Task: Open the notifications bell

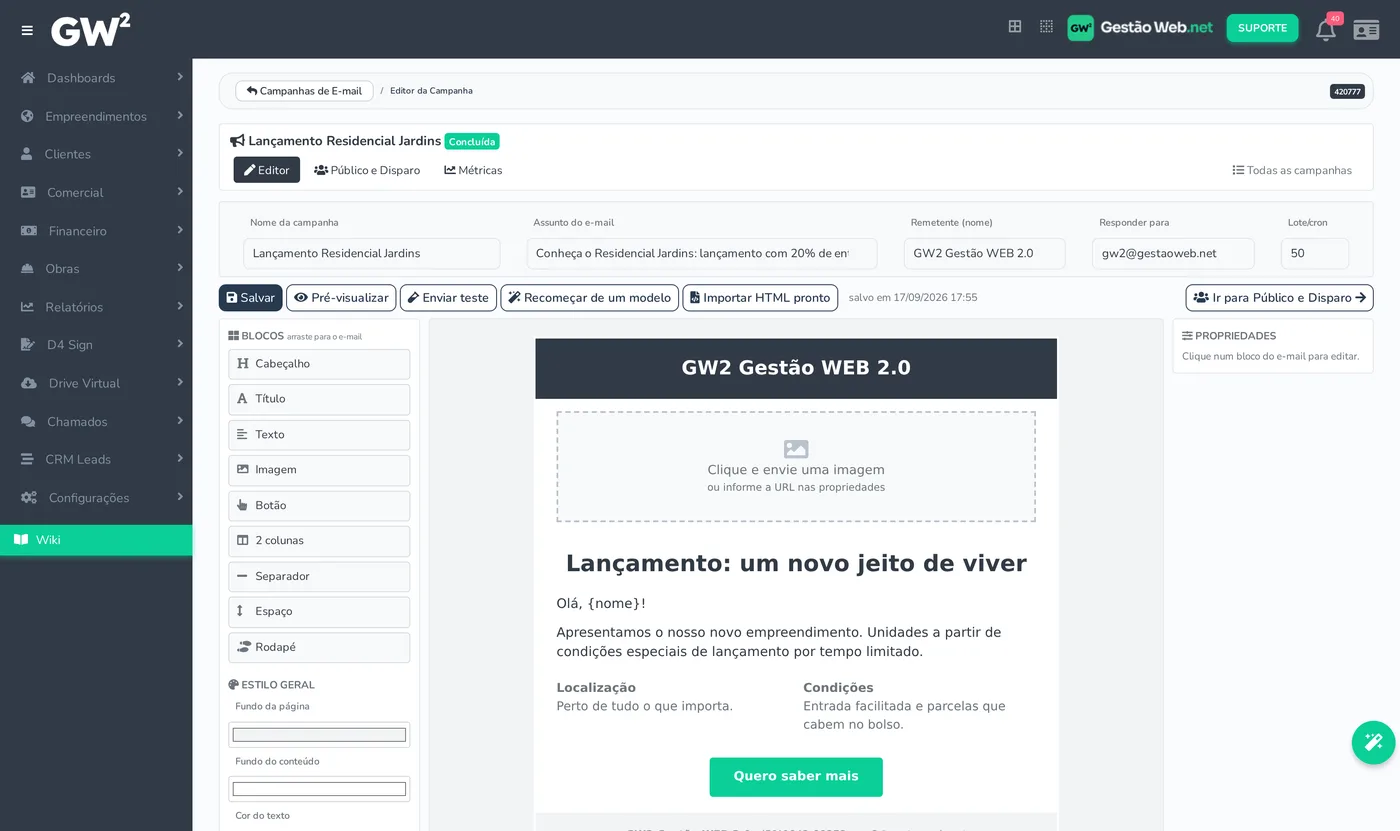Action: coord(1325,29)
